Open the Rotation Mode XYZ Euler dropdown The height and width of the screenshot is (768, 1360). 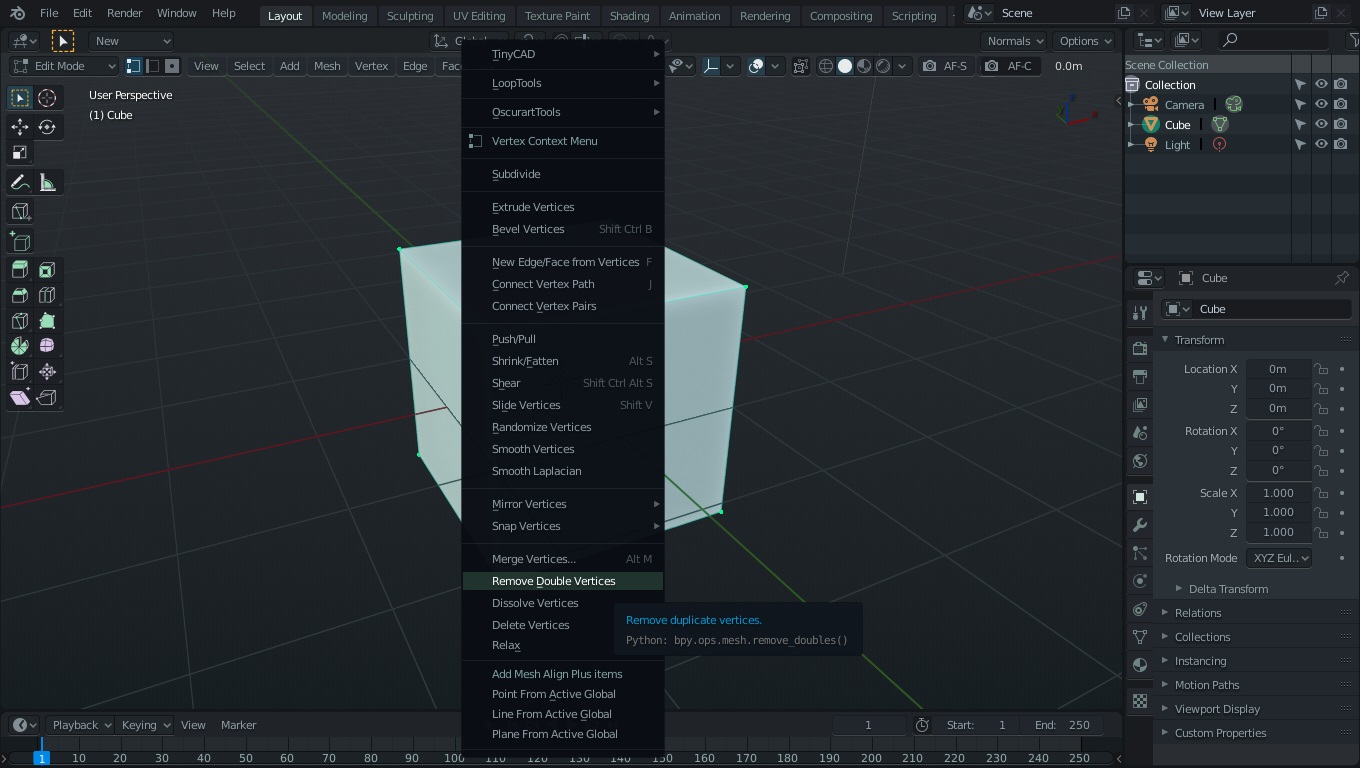pos(1279,558)
